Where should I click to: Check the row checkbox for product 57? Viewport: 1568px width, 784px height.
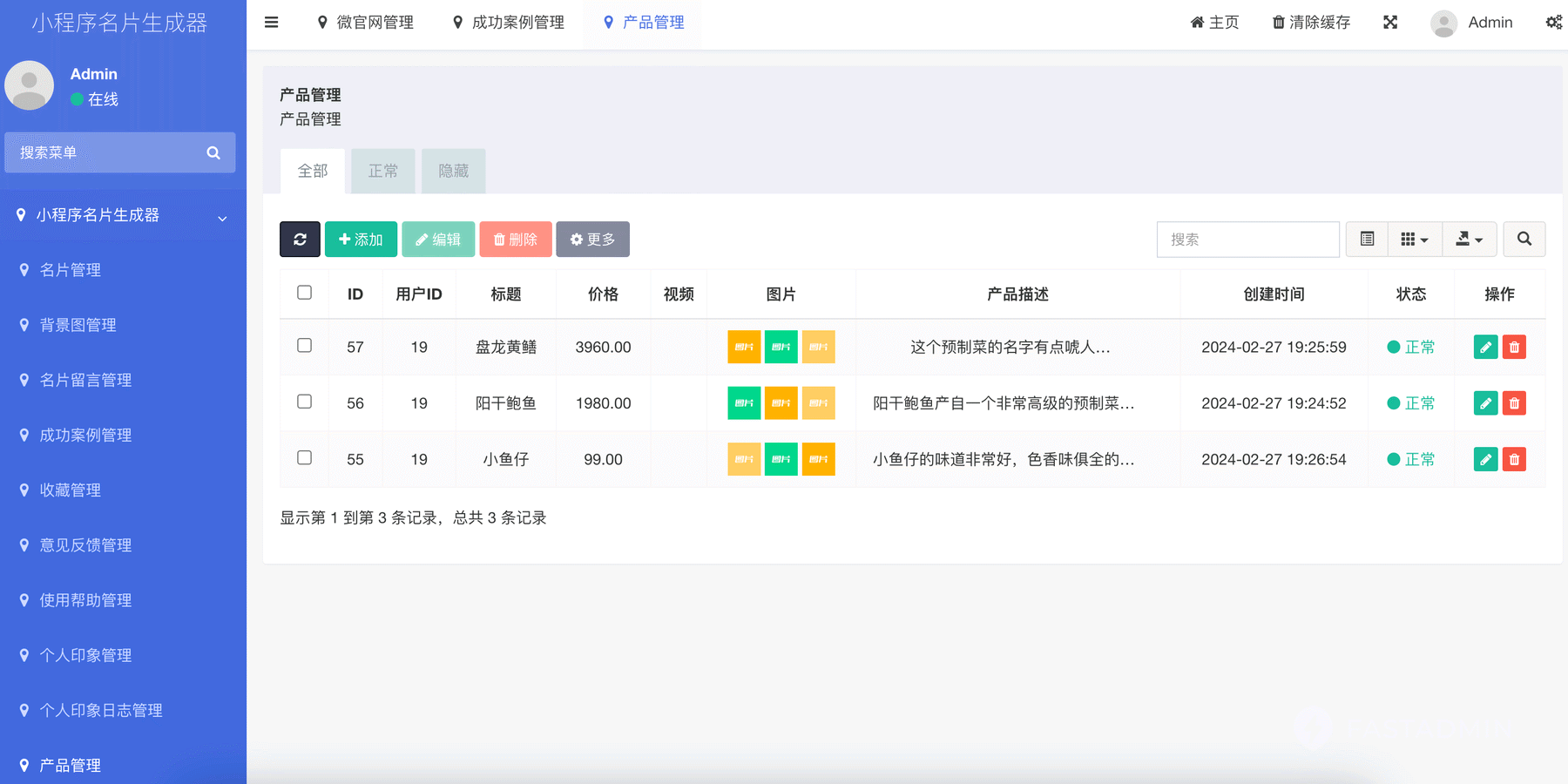(304, 346)
